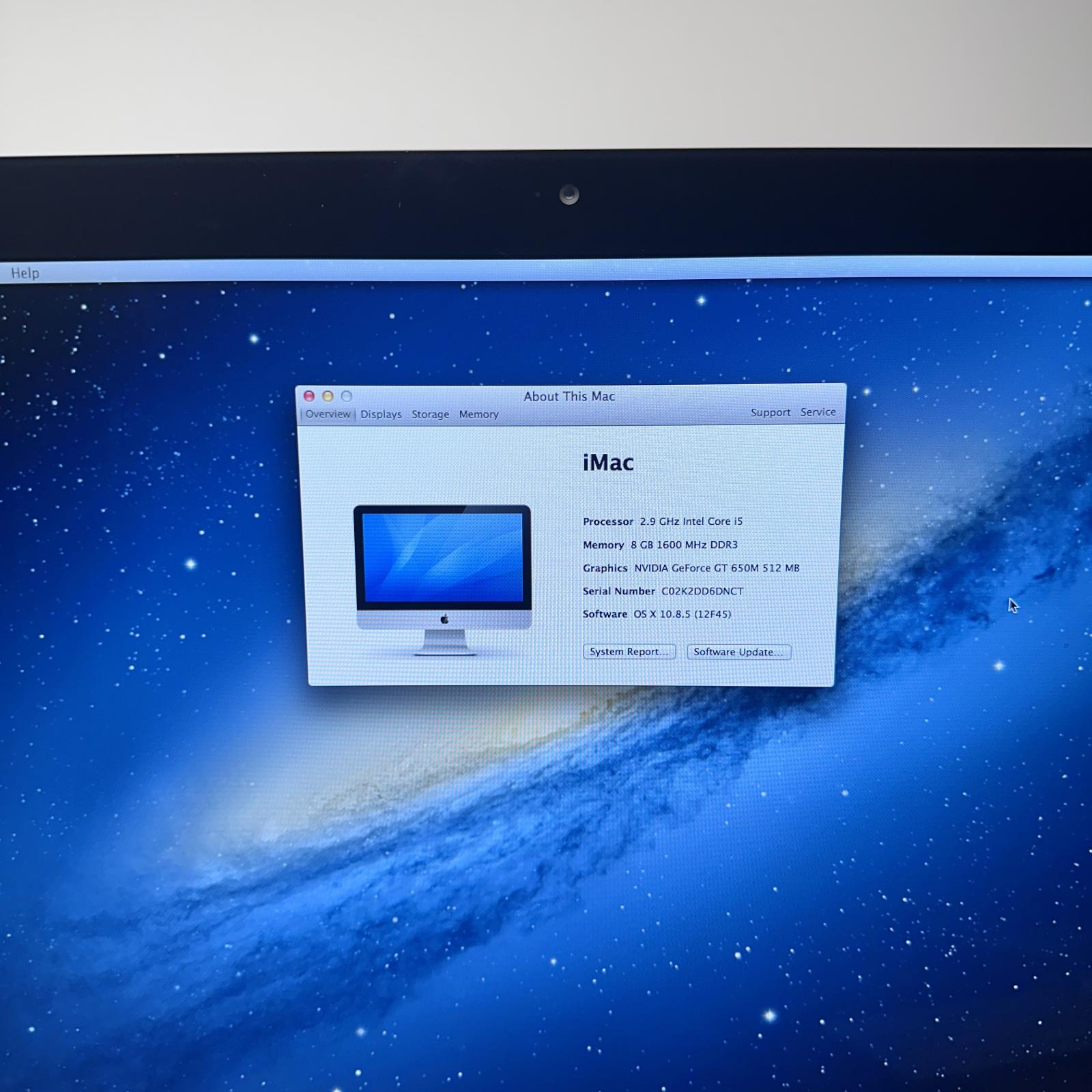Switch to the Displays tab
The width and height of the screenshot is (1092, 1092).
point(381,414)
